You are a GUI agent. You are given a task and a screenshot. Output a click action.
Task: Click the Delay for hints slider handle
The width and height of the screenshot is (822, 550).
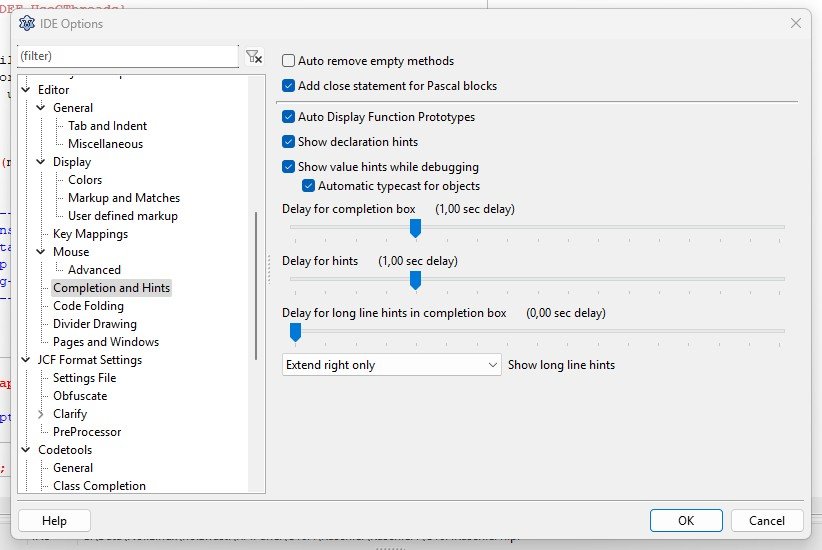415,280
